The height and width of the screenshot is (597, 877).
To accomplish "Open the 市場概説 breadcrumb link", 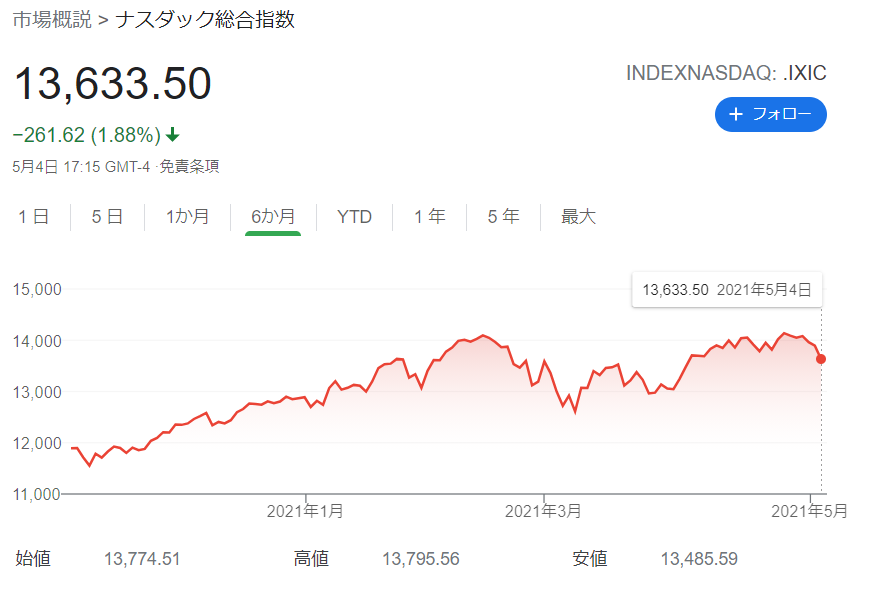I will point(52,20).
